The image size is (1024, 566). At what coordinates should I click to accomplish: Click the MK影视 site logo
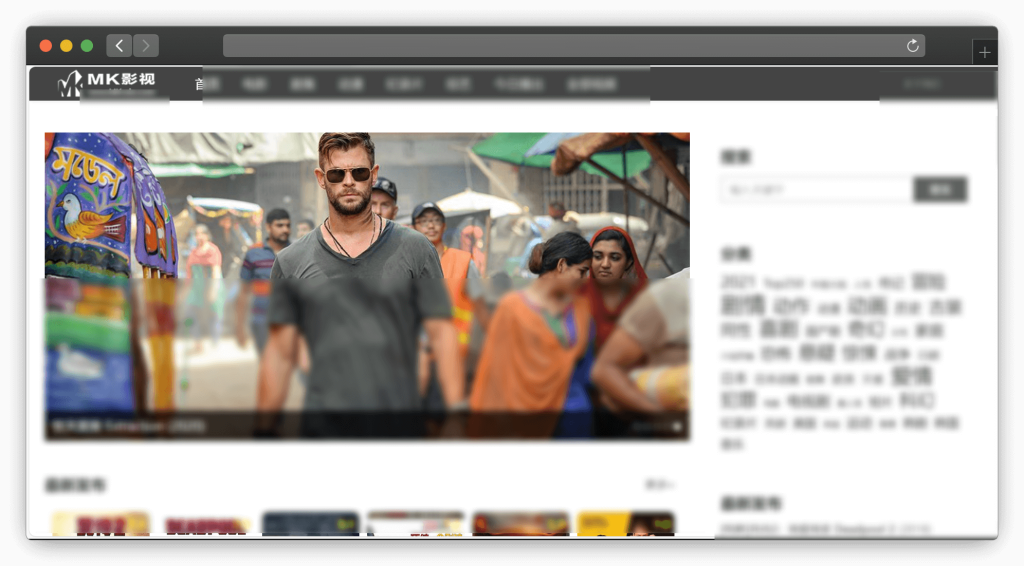[x=107, y=83]
